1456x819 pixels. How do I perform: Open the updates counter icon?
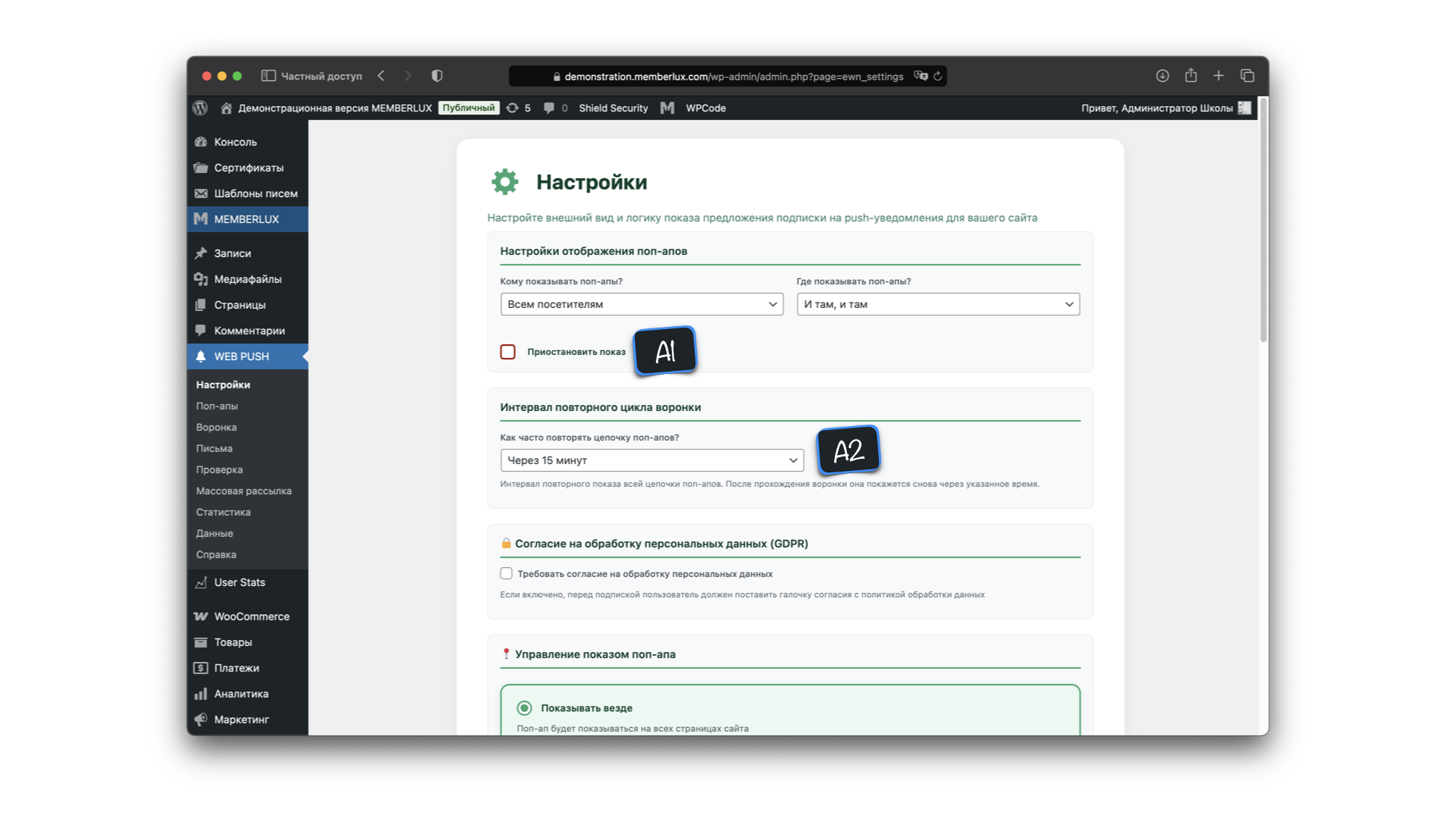click(x=513, y=108)
